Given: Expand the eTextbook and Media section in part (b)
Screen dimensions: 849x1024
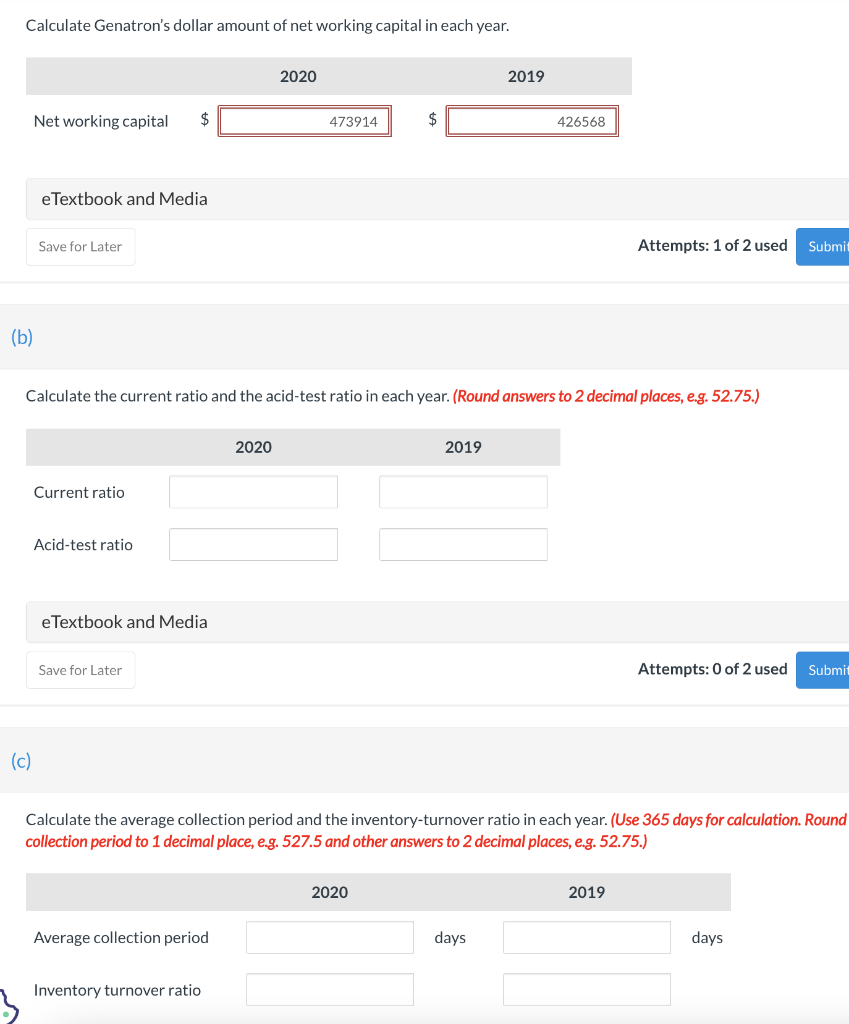Looking at the screenshot, I should tap(124, 621).
